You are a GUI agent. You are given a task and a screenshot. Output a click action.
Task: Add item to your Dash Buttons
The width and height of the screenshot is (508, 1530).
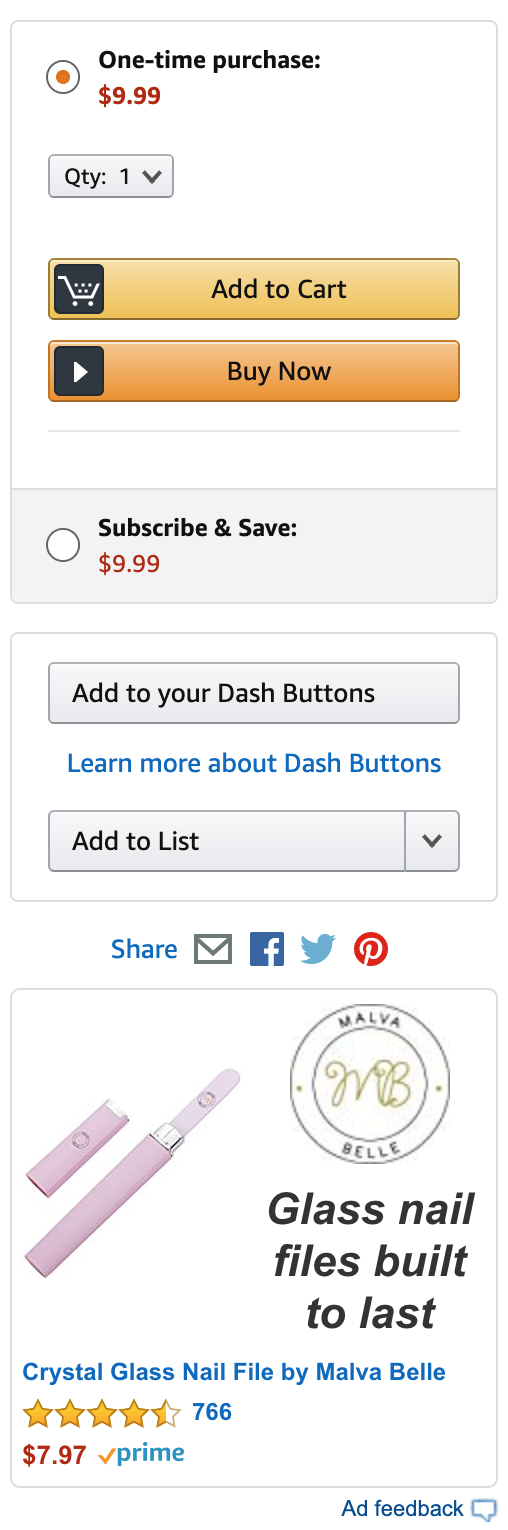254,693
